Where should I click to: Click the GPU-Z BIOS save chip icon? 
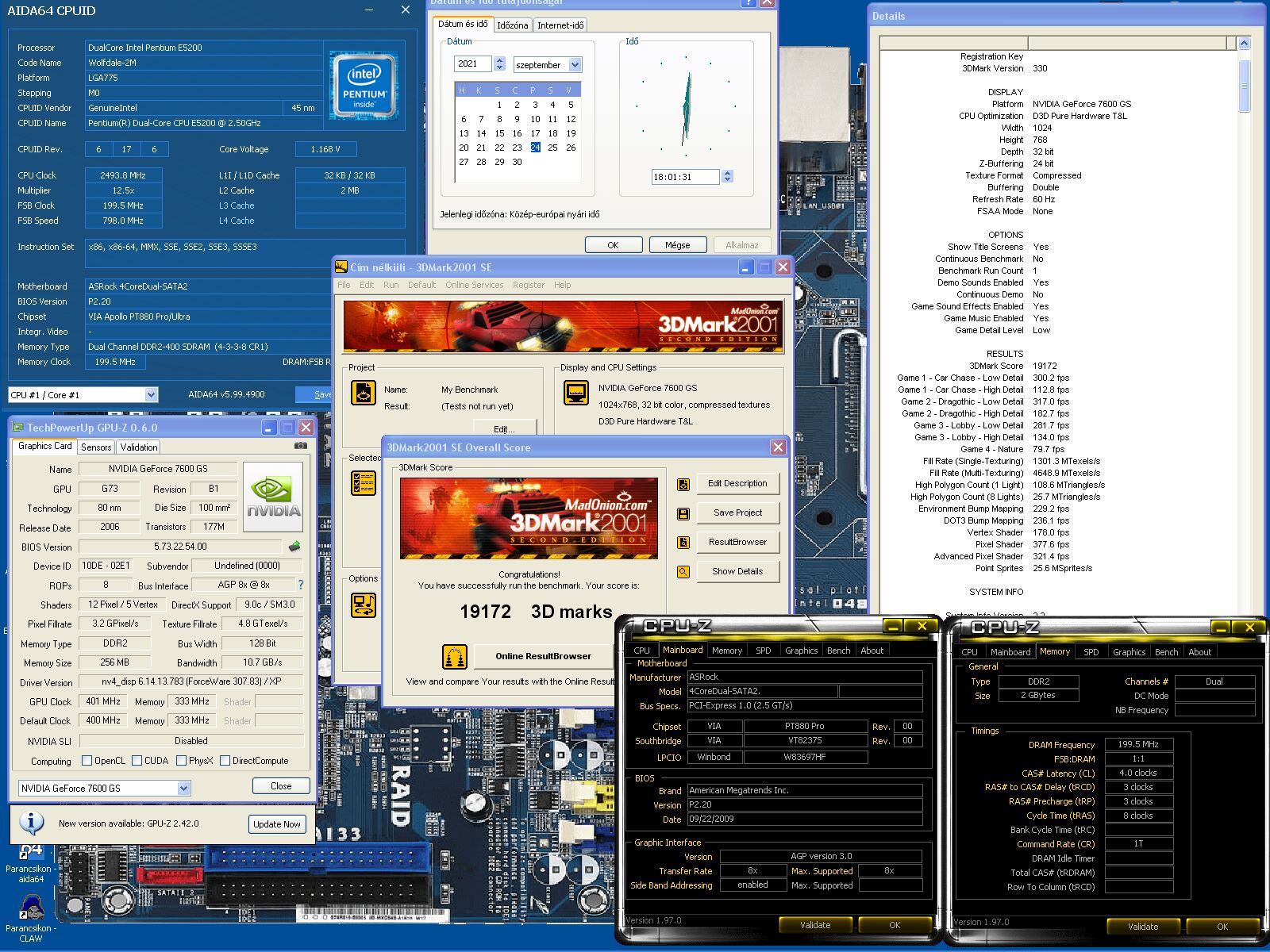(x=294, y=547)
